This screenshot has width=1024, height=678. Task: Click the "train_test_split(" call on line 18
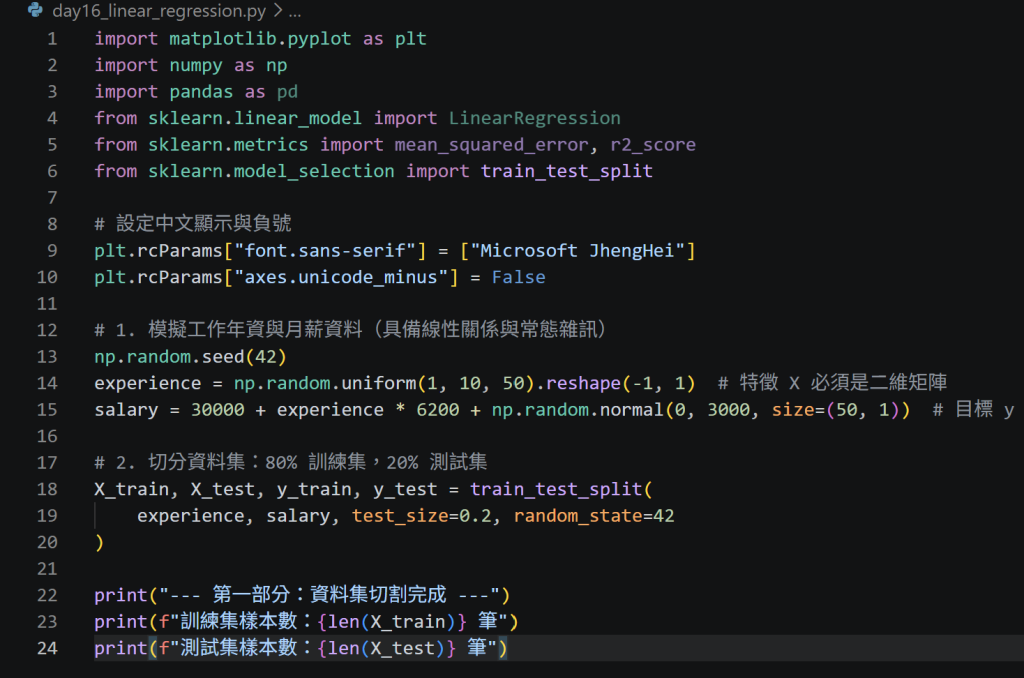tap(561, 490)
